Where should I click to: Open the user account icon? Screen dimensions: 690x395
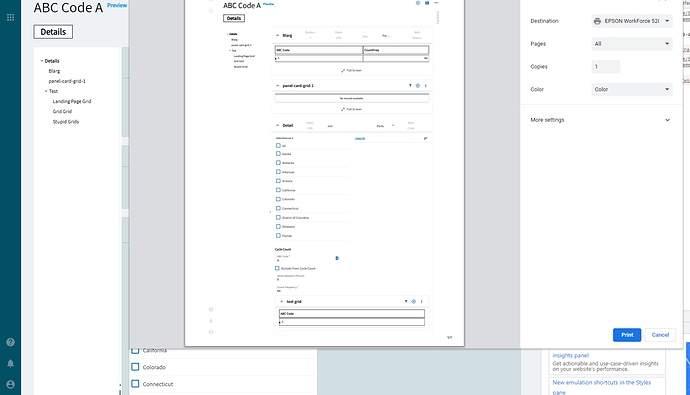click(x=11, y=384)
